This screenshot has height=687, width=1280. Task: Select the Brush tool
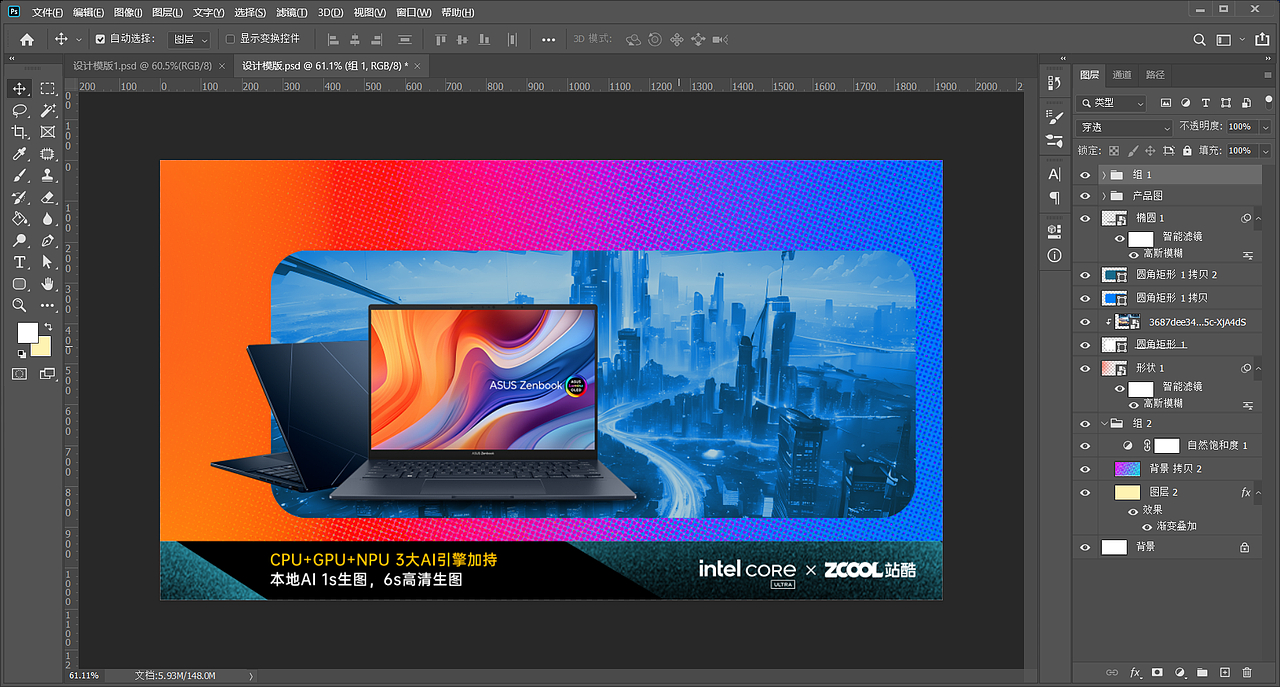pos(19,175)
